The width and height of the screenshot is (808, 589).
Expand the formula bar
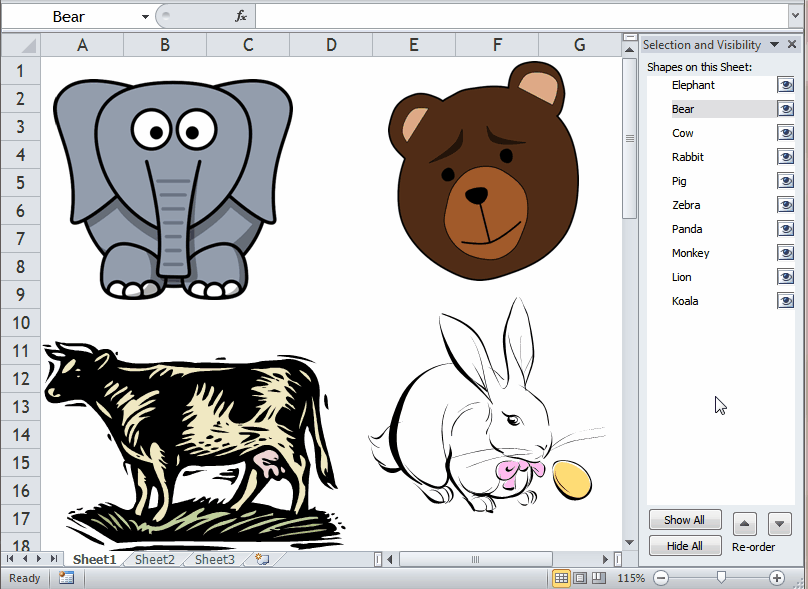(796, 16)
